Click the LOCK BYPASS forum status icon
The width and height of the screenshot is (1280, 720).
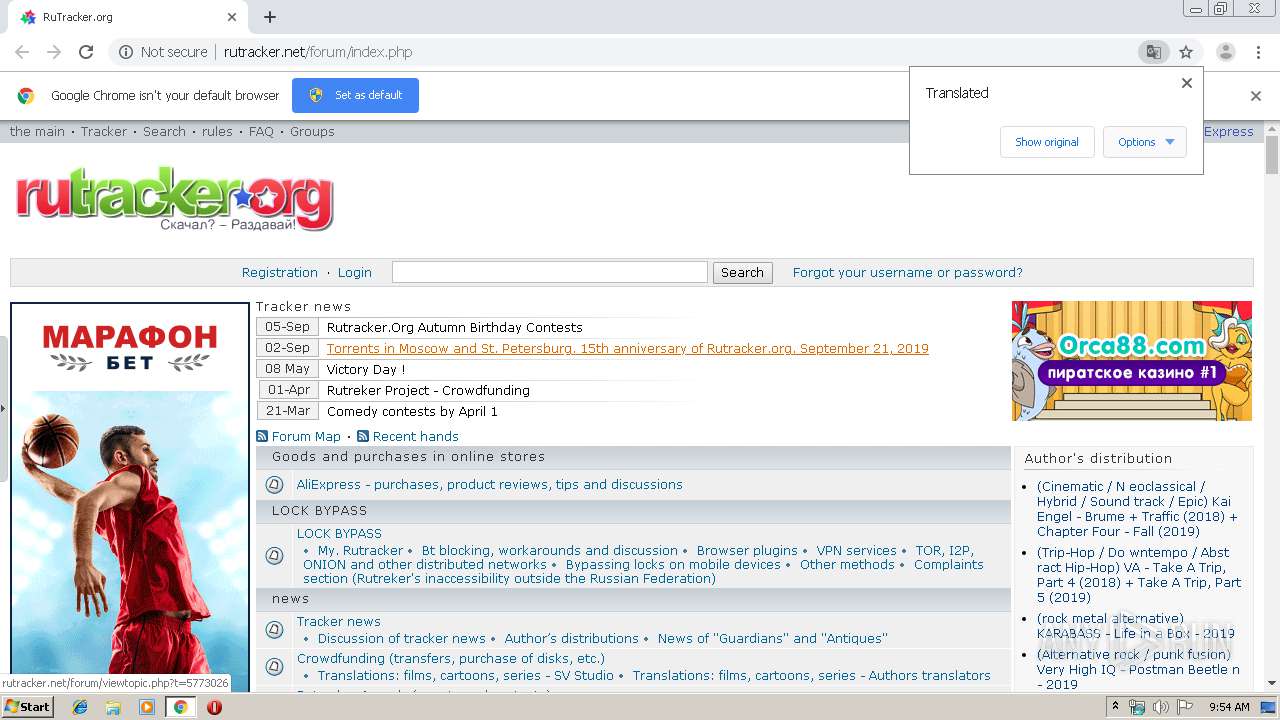274,556
